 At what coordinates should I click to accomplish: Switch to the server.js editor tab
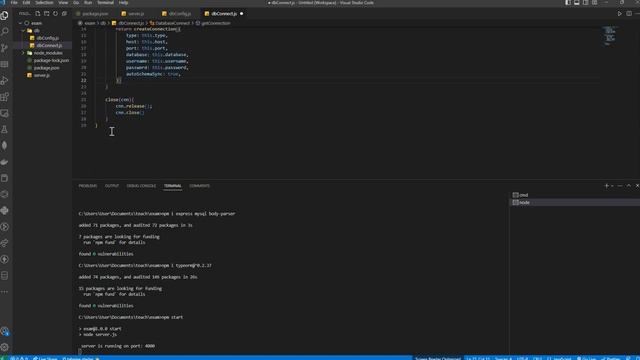pyautogui.click(x=136, y=13)
